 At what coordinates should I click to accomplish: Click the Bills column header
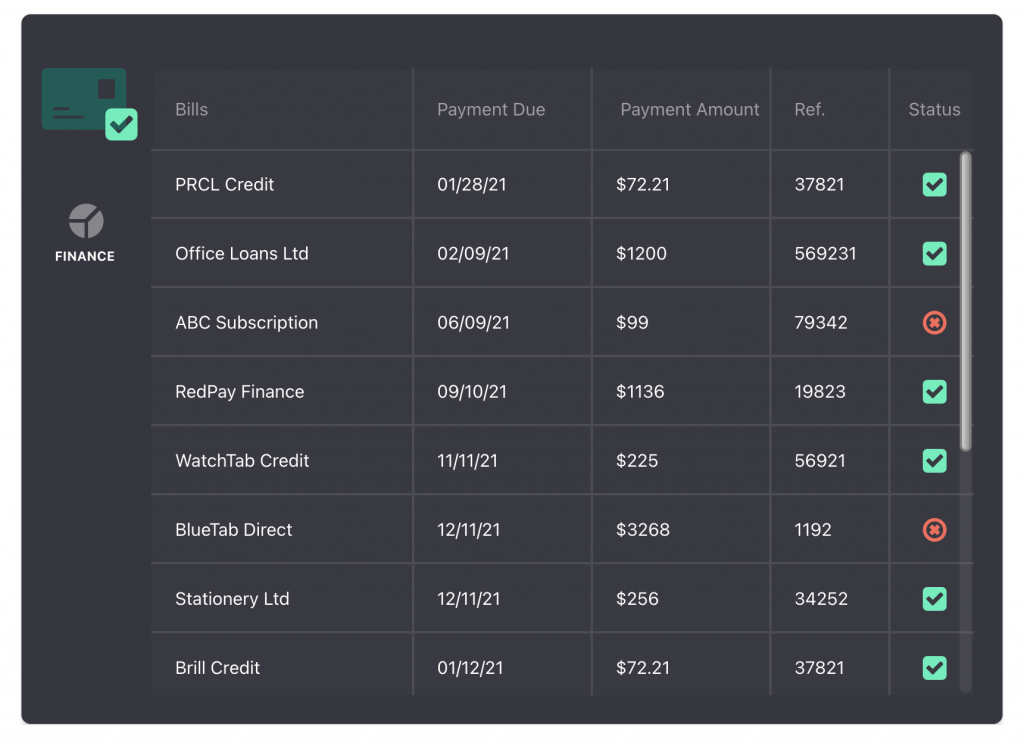click(192, 110)
